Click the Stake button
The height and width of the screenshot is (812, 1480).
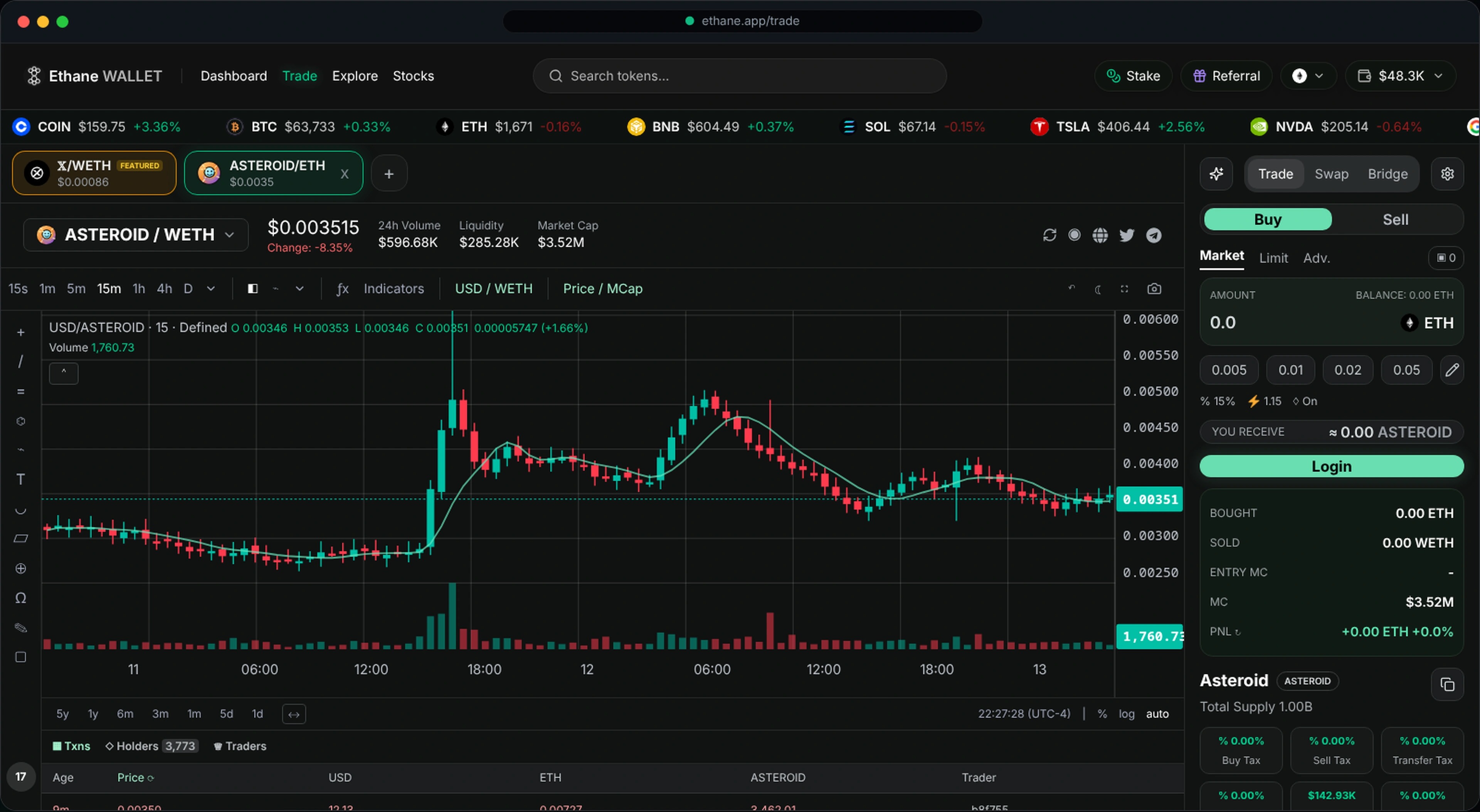(x=1133, y=76)
